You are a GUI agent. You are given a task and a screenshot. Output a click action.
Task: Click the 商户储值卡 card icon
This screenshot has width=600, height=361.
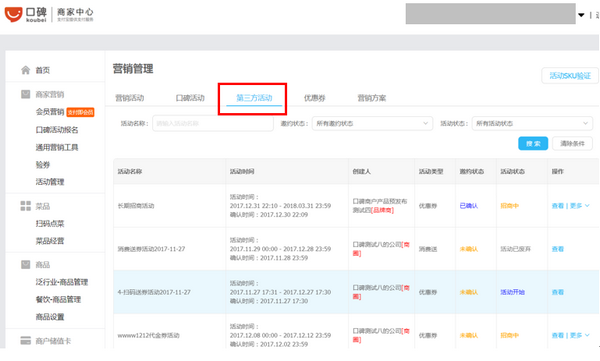25,340
